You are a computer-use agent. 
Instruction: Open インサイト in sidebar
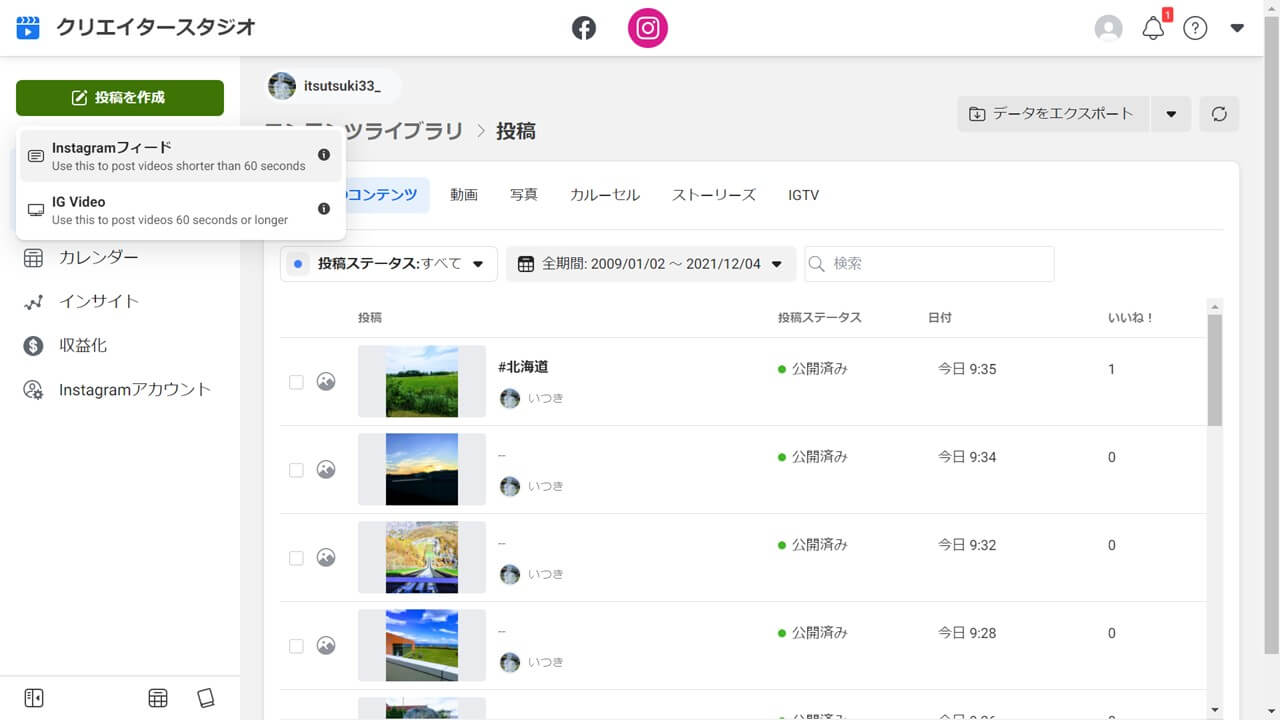point(99,301)
